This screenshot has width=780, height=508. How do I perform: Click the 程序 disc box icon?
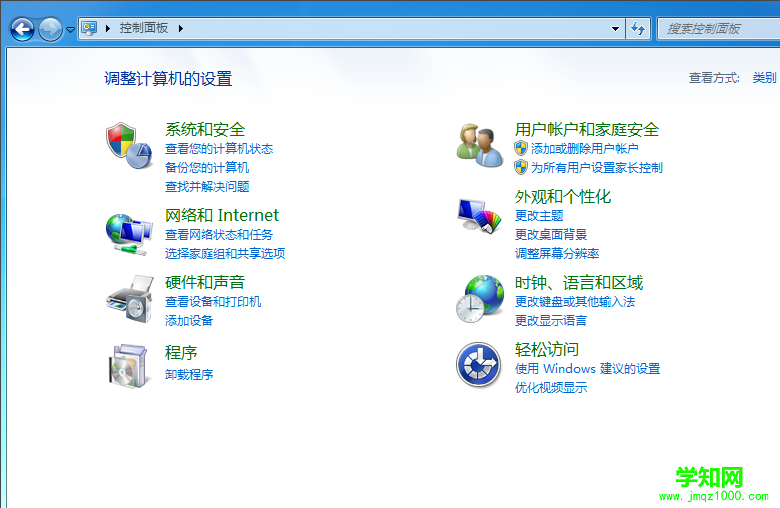129,366
